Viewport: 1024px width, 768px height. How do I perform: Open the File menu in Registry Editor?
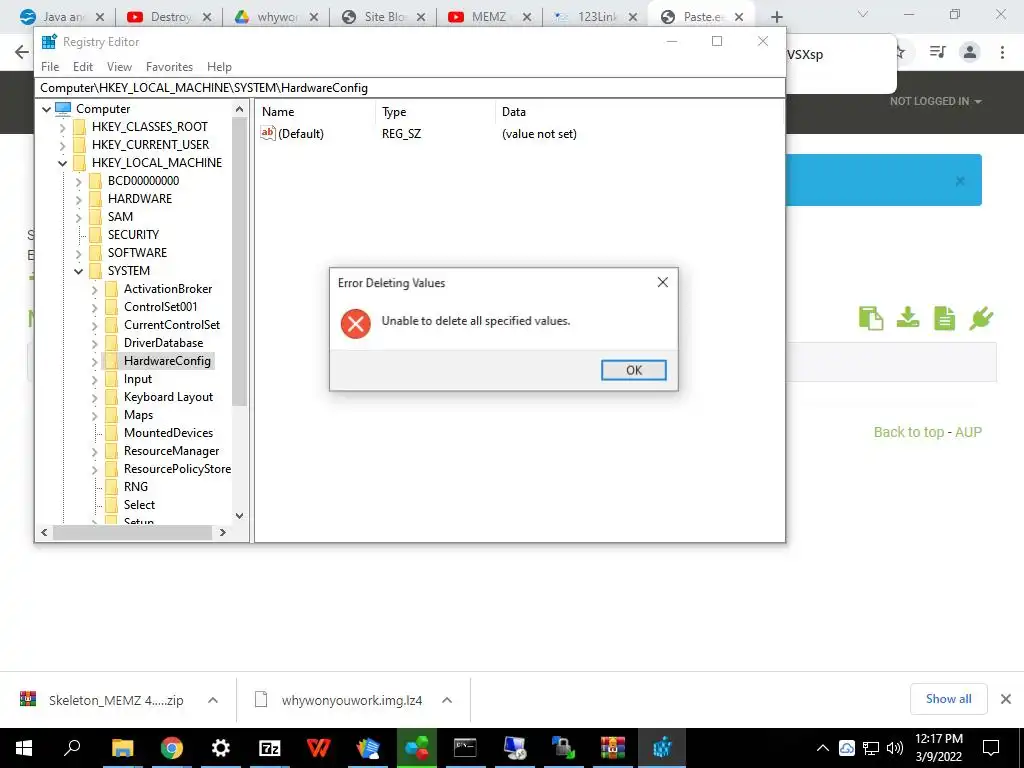pyautogui.click(x=50, y=67)
